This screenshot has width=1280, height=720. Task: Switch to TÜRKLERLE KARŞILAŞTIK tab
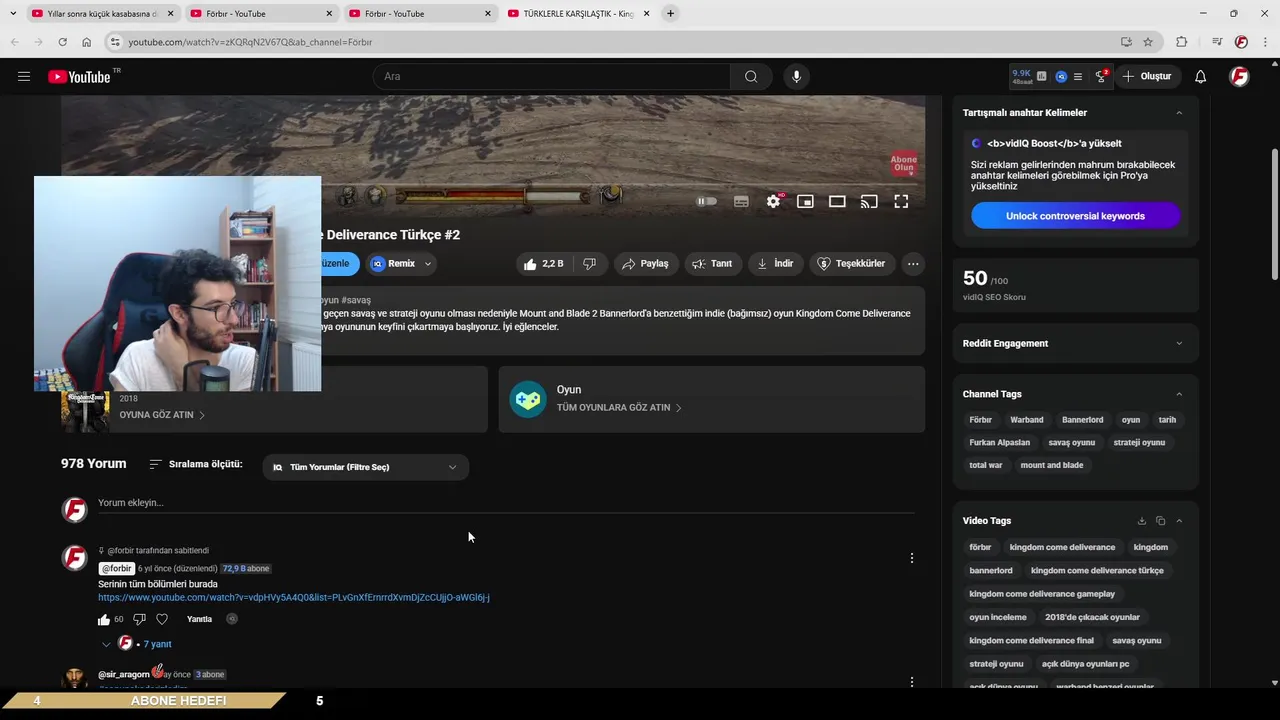point(579,13)
